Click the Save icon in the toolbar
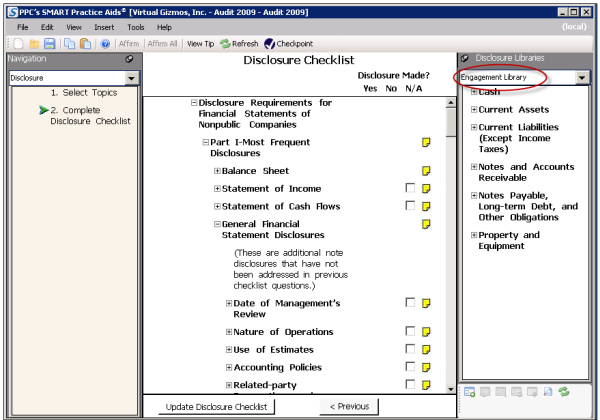 click(x=48, y=42)
